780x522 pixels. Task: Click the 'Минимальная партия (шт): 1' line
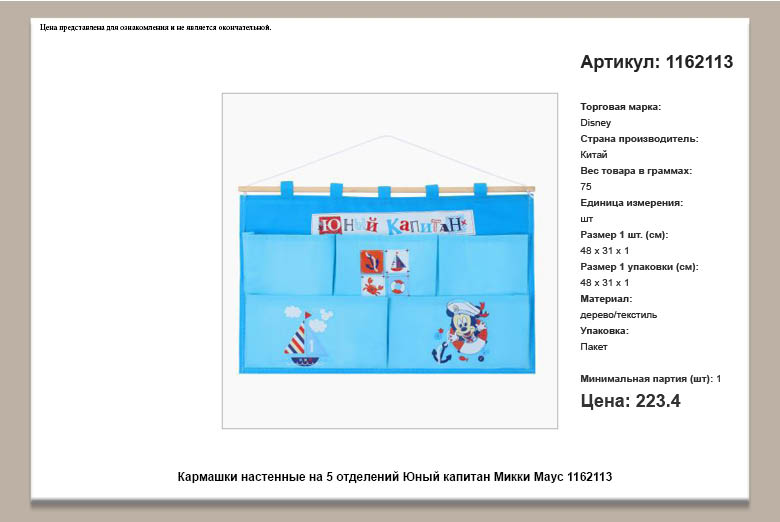click(651, 379)
